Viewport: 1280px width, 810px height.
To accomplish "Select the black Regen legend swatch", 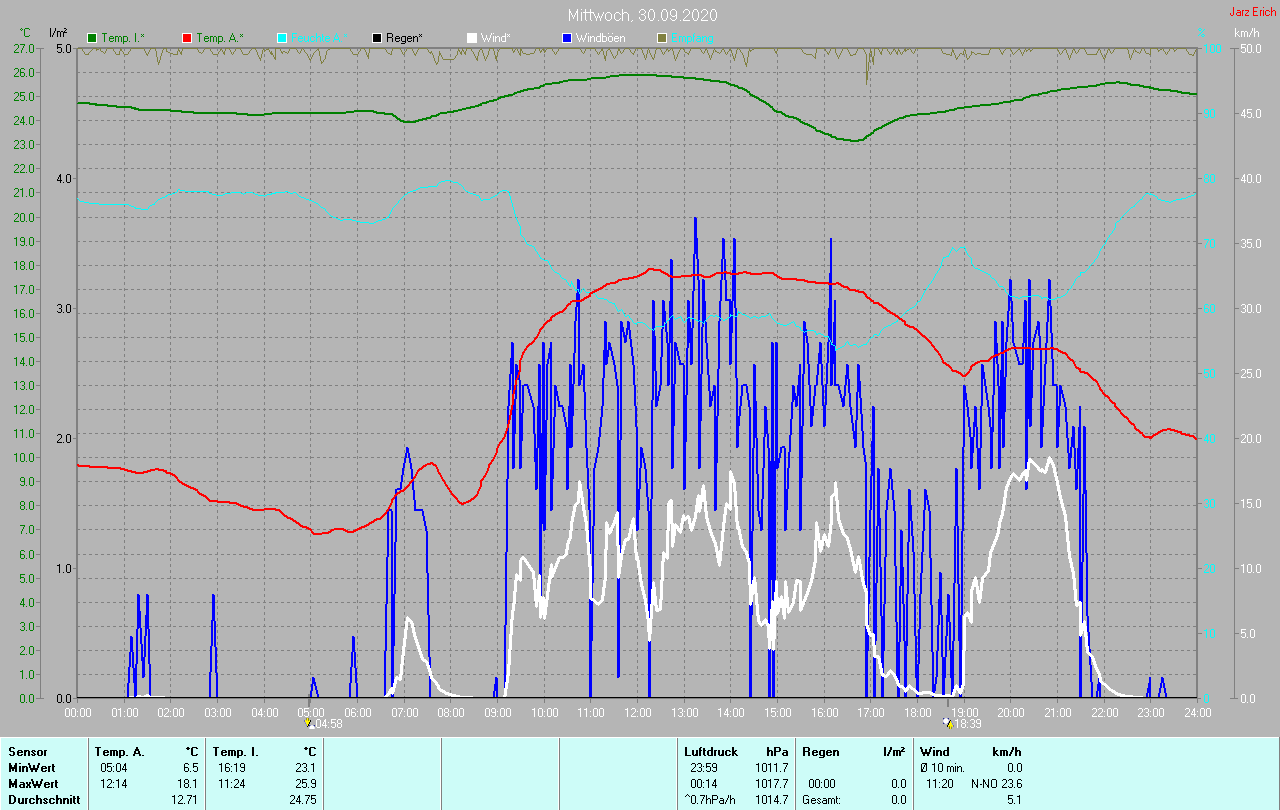I will click(x=376, y=38).
